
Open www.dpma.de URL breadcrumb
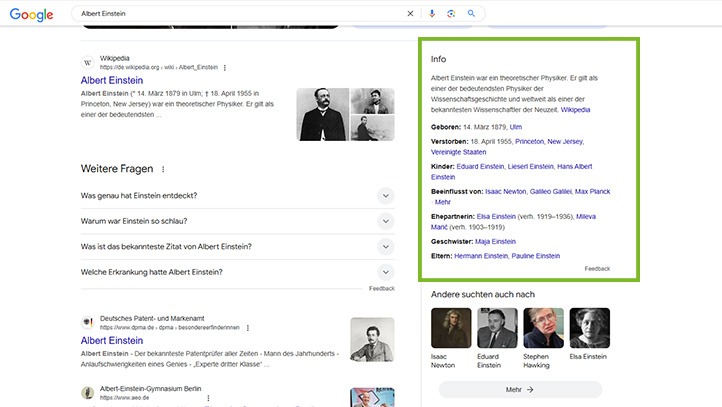(x=170, y=327)
